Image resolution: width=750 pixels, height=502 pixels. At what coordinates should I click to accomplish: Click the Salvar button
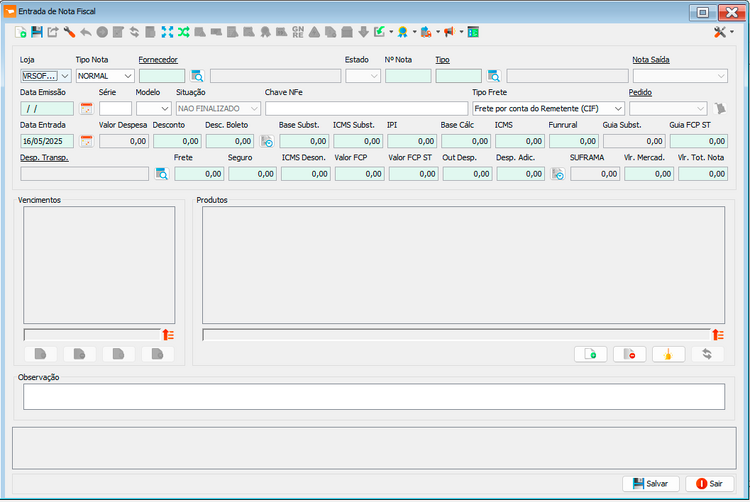coord(651,484)
